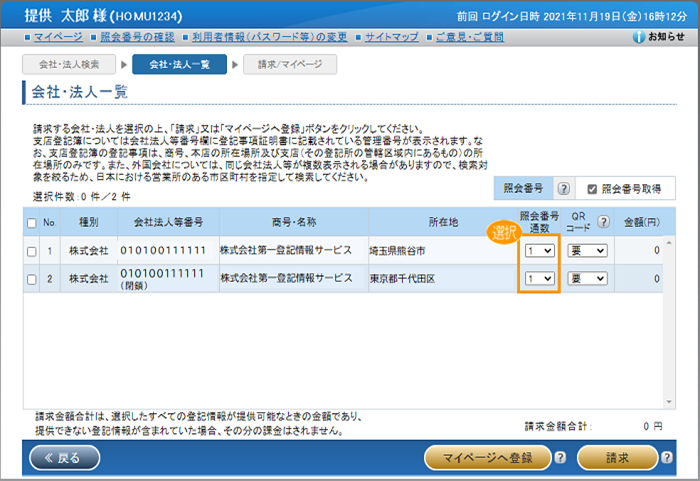The height and width of the screenshot is (481, 700).
Task: Expand QRコード dropdown in row 1
Action: [583, 250]
